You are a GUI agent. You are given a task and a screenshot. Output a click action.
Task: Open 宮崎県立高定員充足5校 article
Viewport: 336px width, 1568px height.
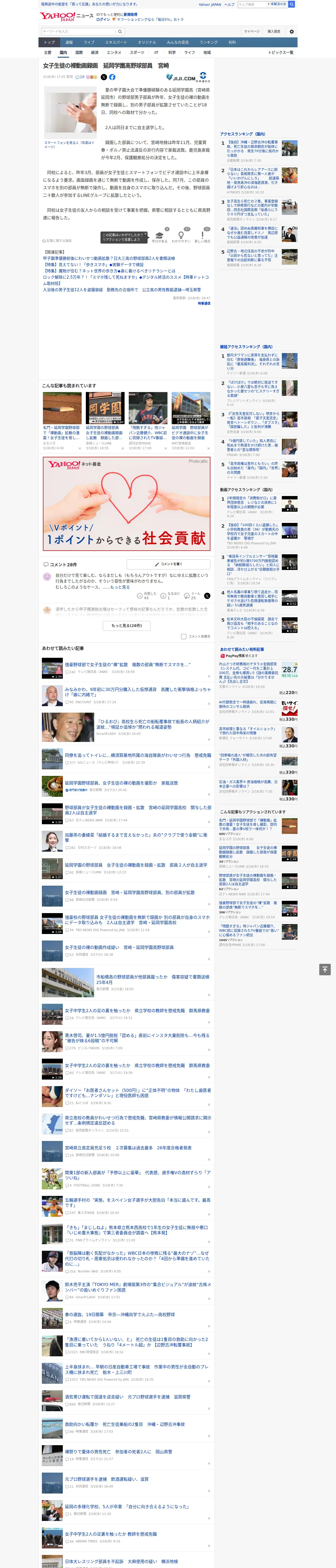tap(128, 1148)
